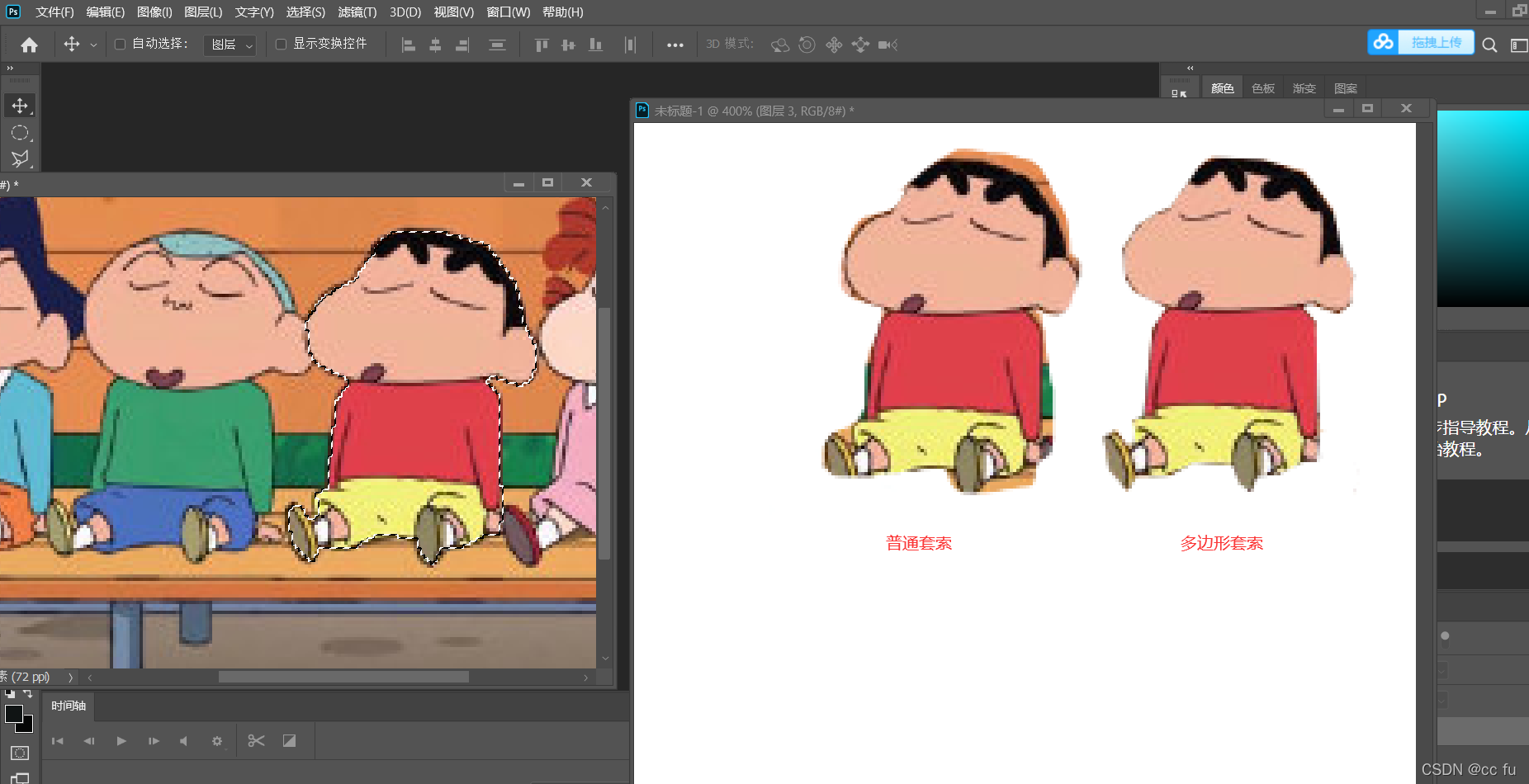The image size is (1529, 784).
Task: Click Align left edges icon
Action: click(408, 45)
